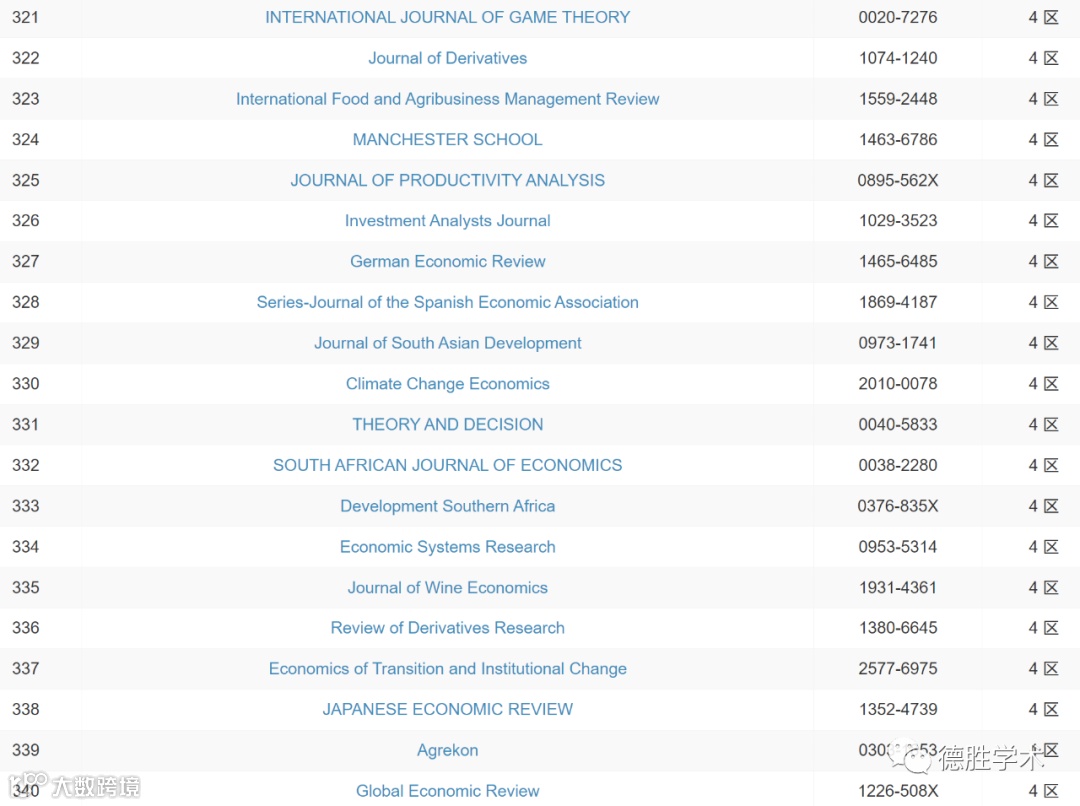Select ISSN 2010-0078
Screen dimensions: 1080x806
coord(897,383)
